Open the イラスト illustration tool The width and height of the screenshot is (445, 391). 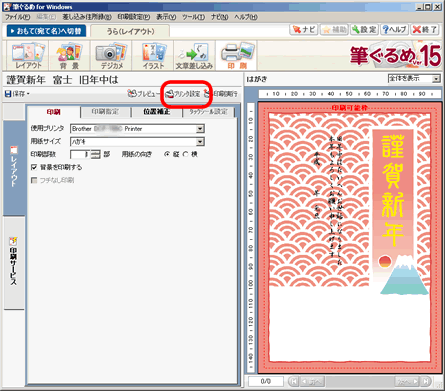click(153, 56)
